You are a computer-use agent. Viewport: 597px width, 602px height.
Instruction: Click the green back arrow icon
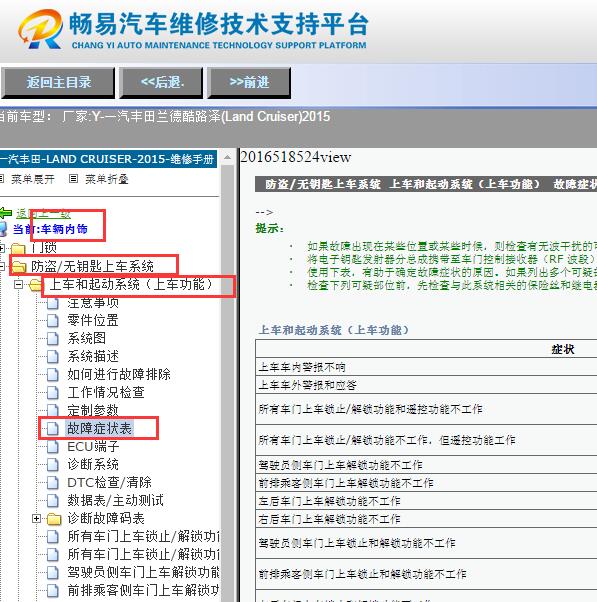[5, 213]
